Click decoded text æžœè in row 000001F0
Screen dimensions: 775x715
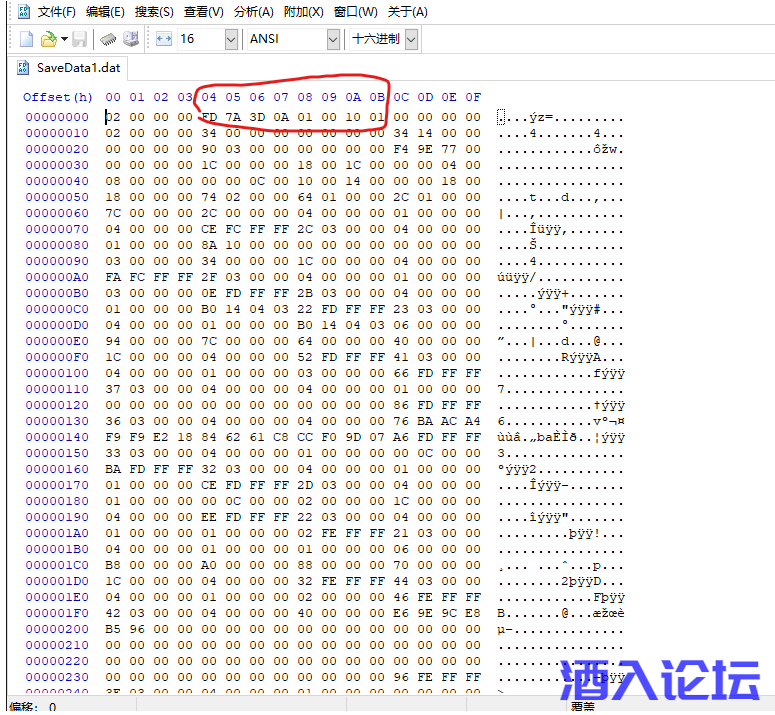pyautogui.click(x=609, y=613)
